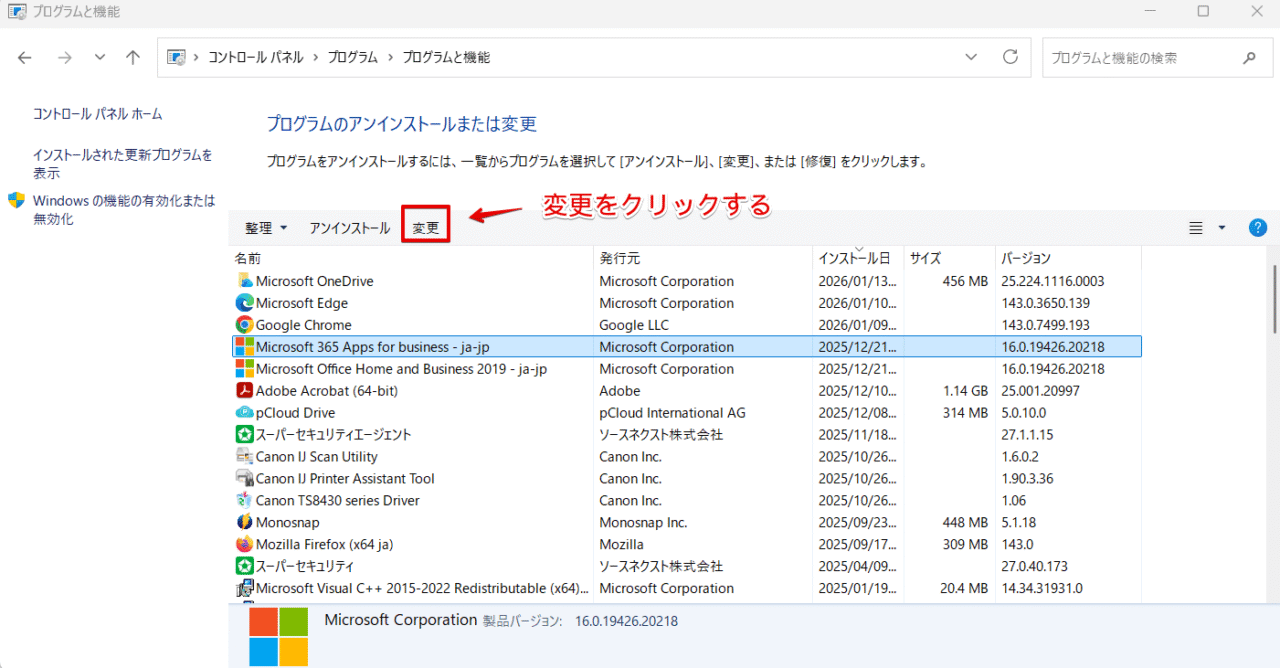Click the プログラムと機能の検索 search box
The image size is (1280, 668).
click(x=1140, y=58)
